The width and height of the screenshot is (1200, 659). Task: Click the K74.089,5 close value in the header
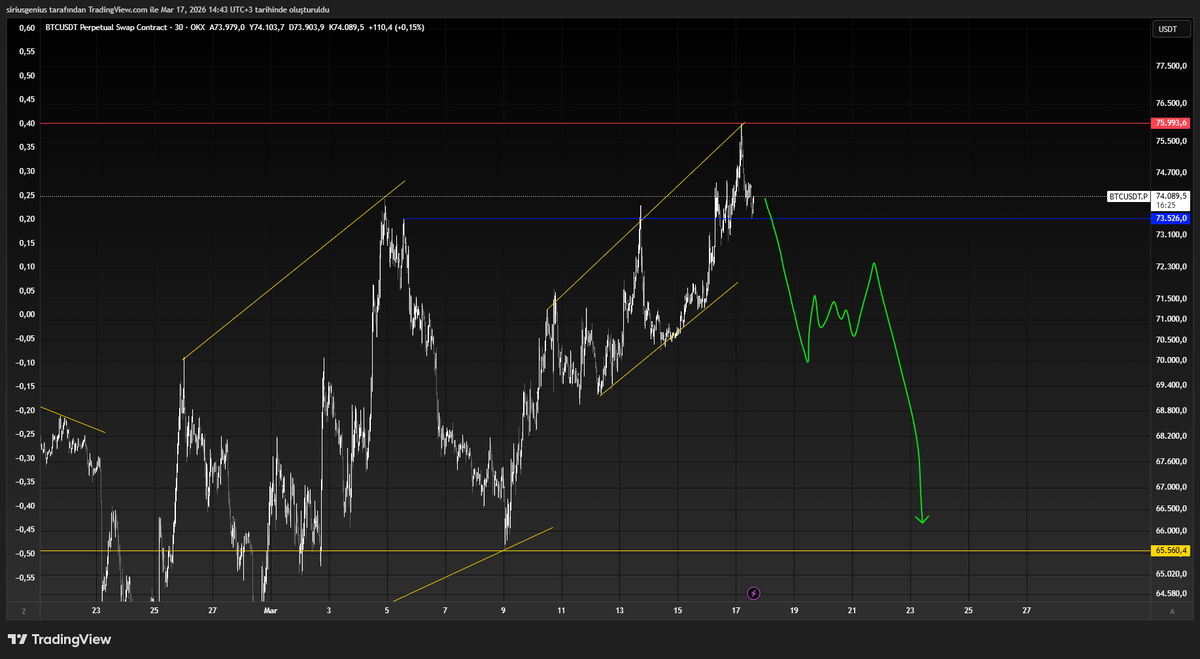click(x=347, y=27)
